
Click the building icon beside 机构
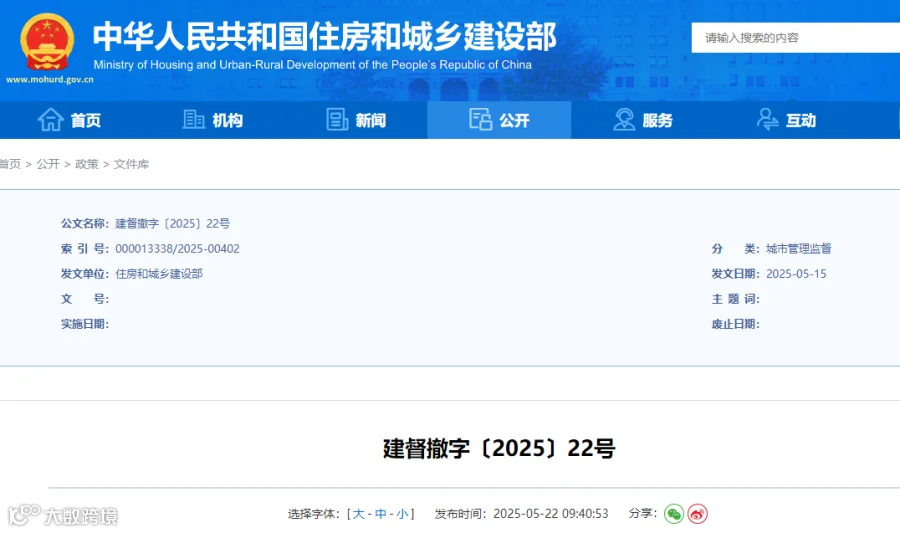click(x=193, y=119)
